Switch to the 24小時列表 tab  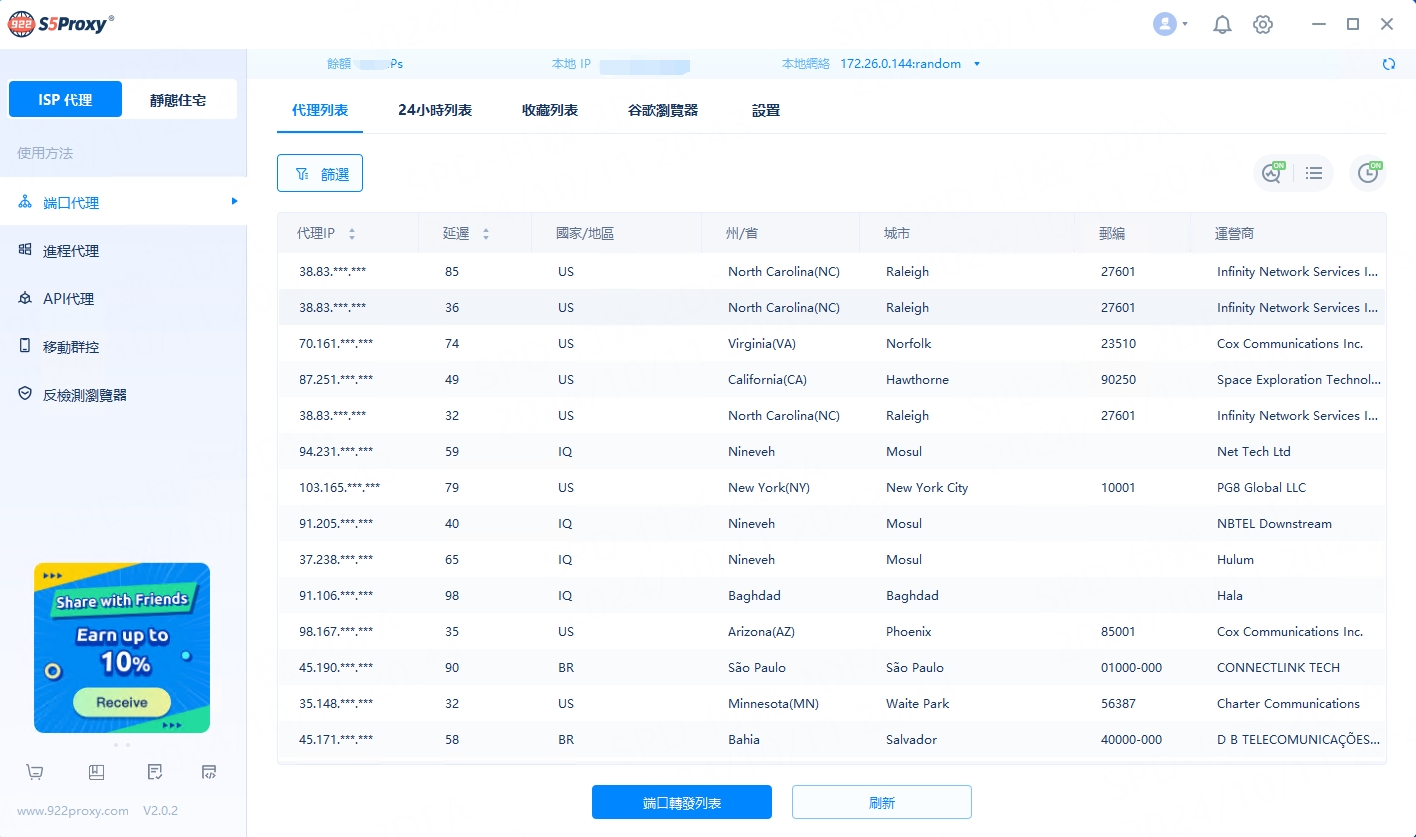point(435,110)
